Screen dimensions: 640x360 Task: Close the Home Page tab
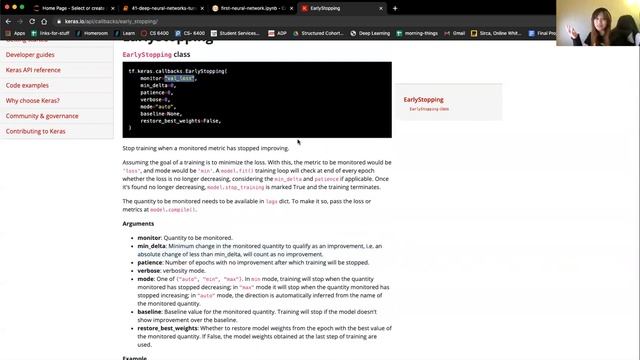pyautogui.click(x=113, y=8)
